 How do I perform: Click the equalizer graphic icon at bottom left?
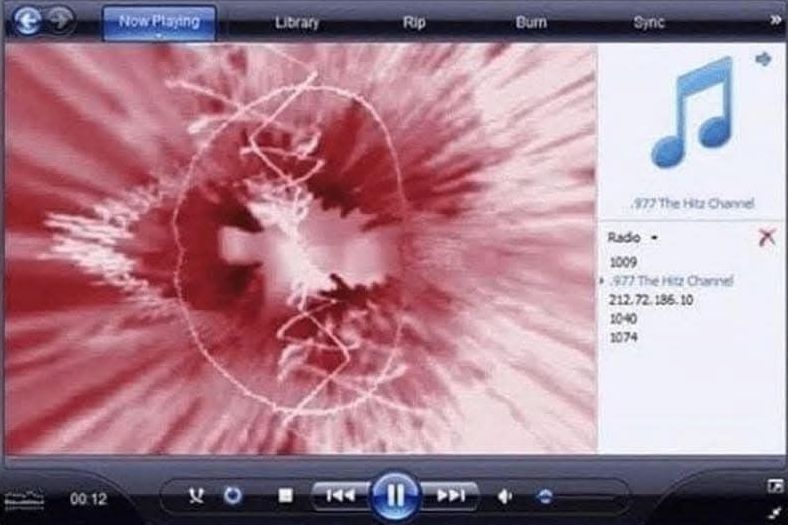coord(24,499)
